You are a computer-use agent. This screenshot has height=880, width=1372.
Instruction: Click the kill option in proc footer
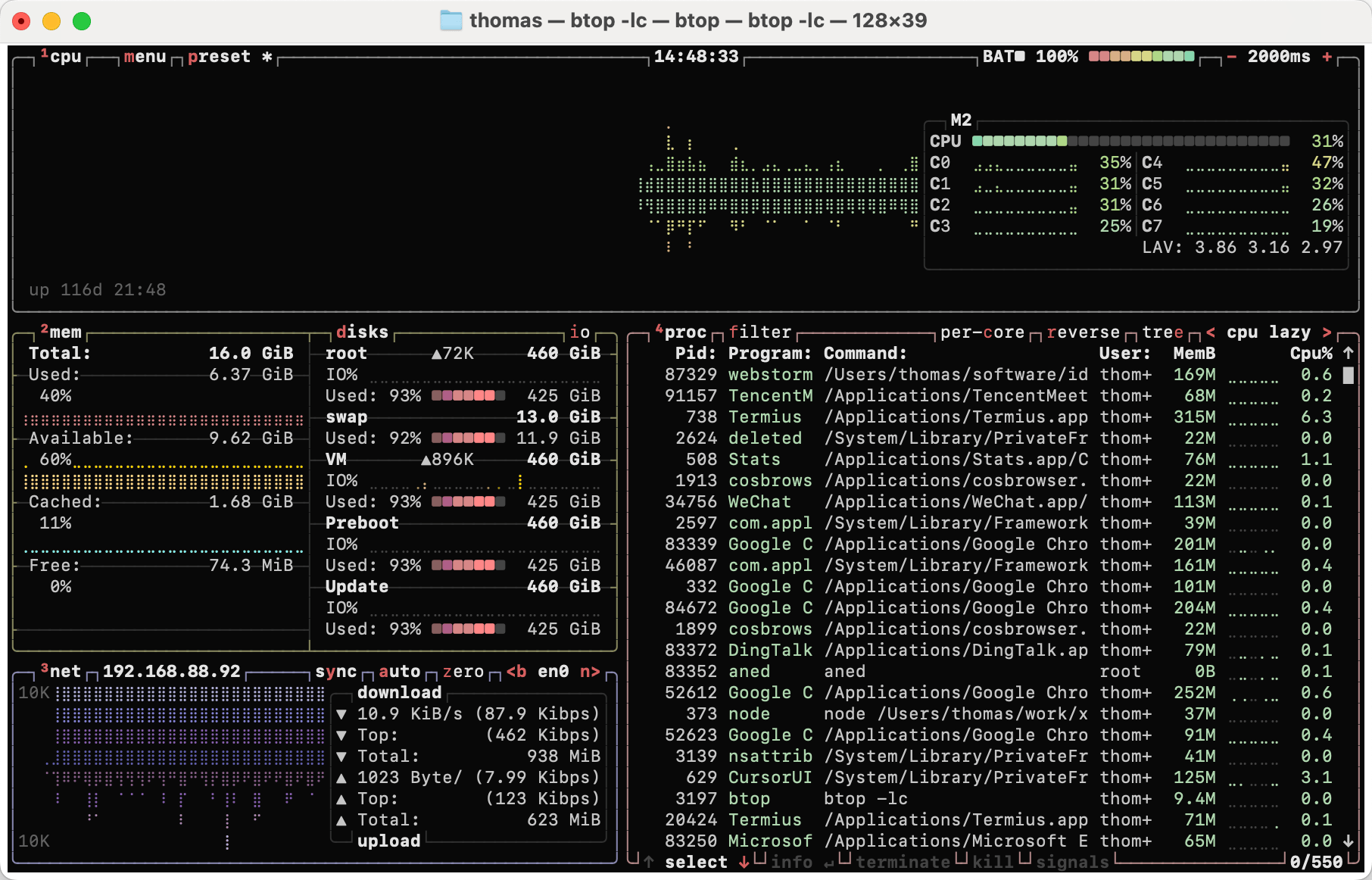tap(993, 862)
